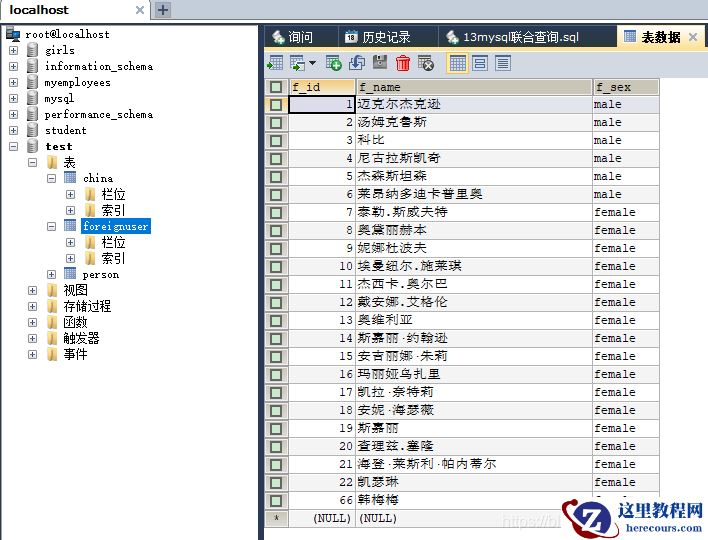
Task: Click the duplicate row icon
Action: pyautogui.click(x=357, y=63)
